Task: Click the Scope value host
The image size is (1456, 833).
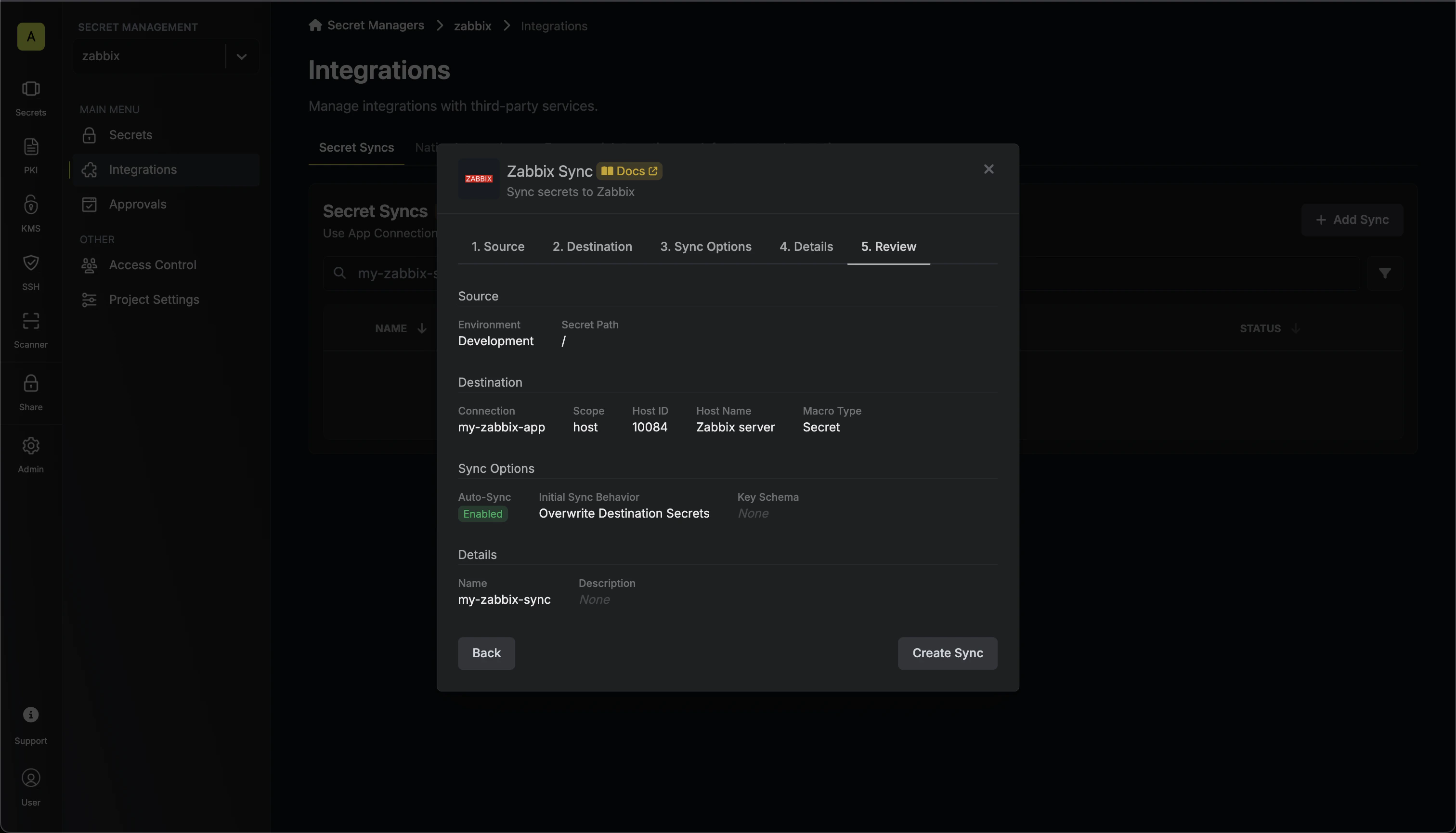Action: (x=585, y=428)
